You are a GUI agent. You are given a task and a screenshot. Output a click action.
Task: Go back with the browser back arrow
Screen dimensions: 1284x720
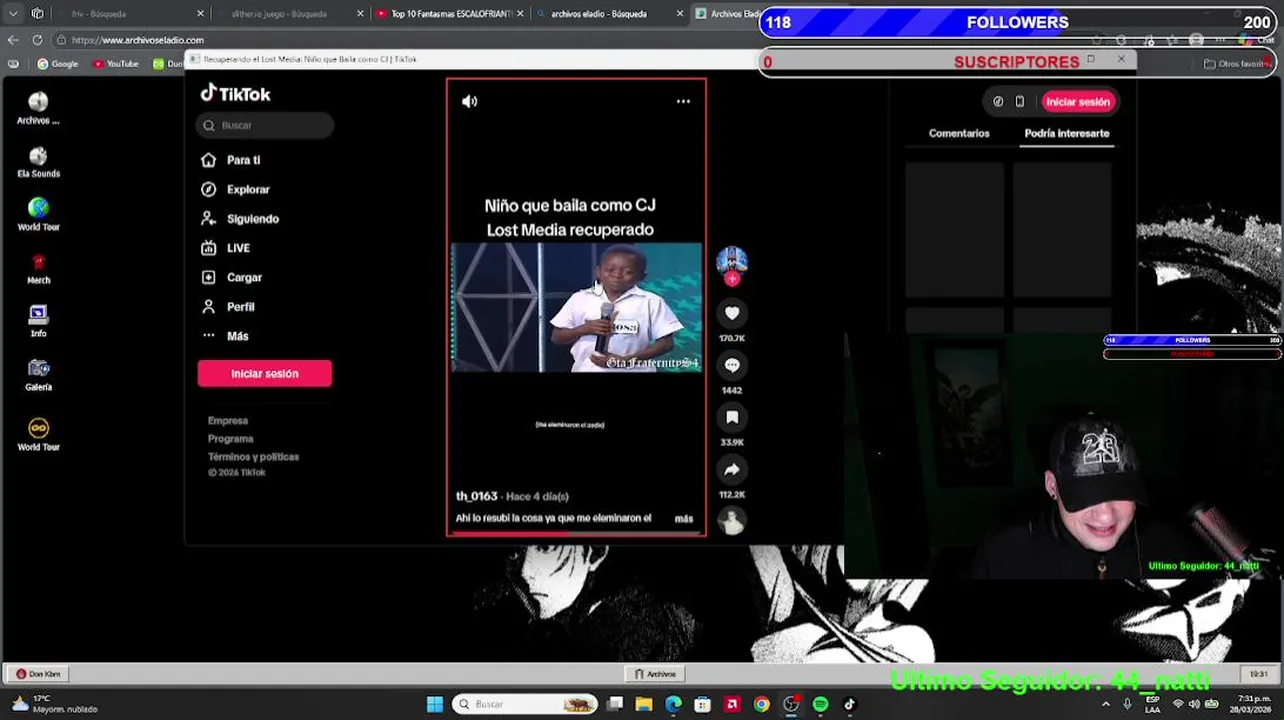(13, 40)
